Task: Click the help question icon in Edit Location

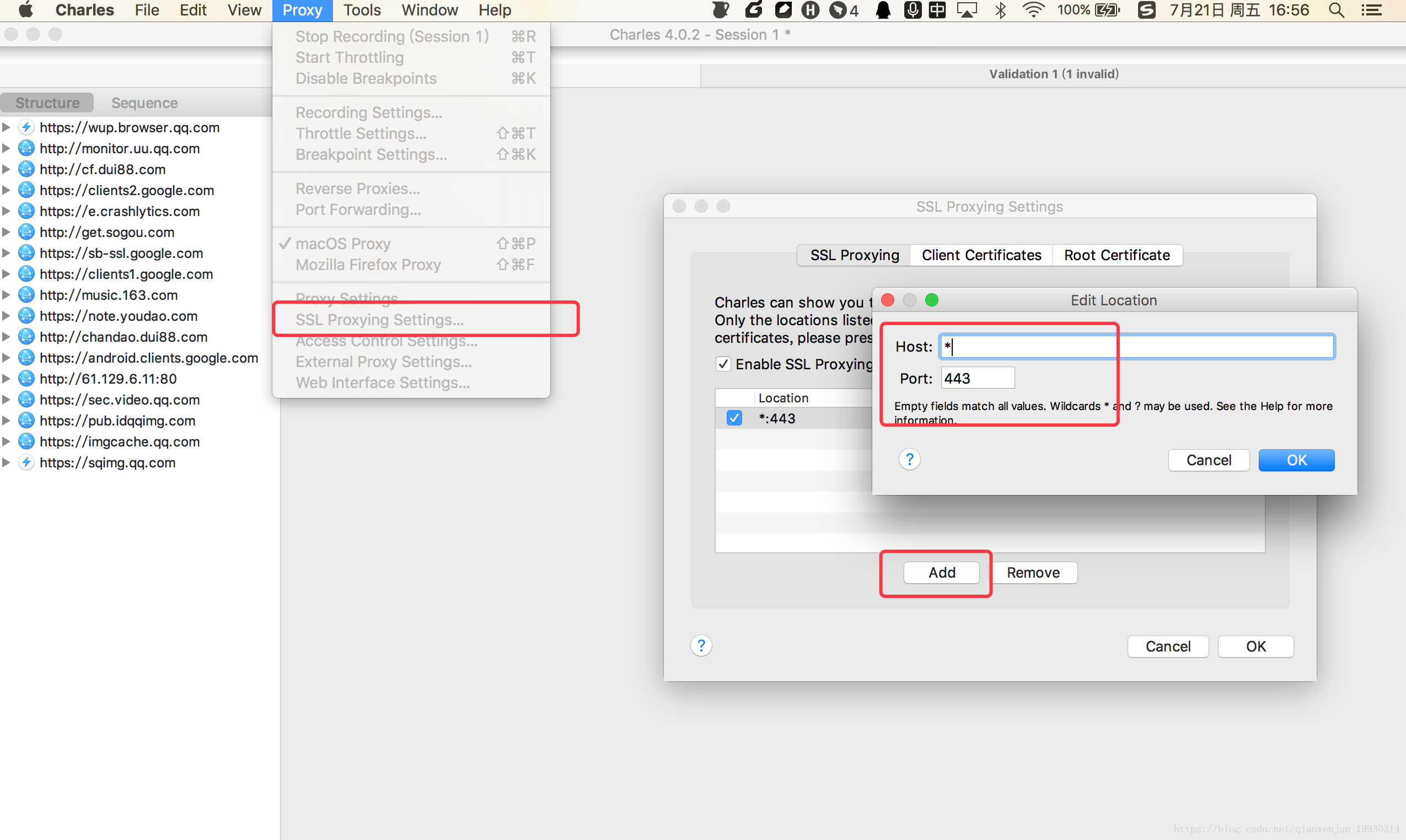Action: (909, 459)
